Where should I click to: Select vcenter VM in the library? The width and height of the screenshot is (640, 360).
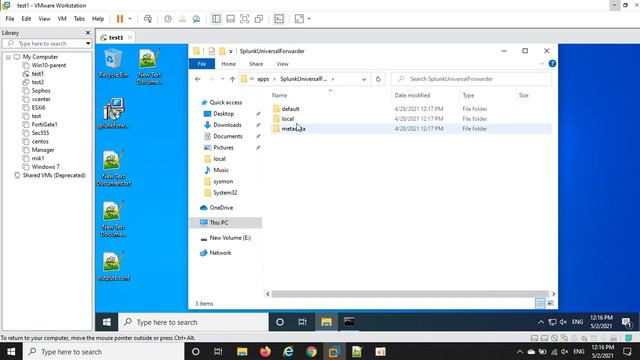(x=41, y=99)
